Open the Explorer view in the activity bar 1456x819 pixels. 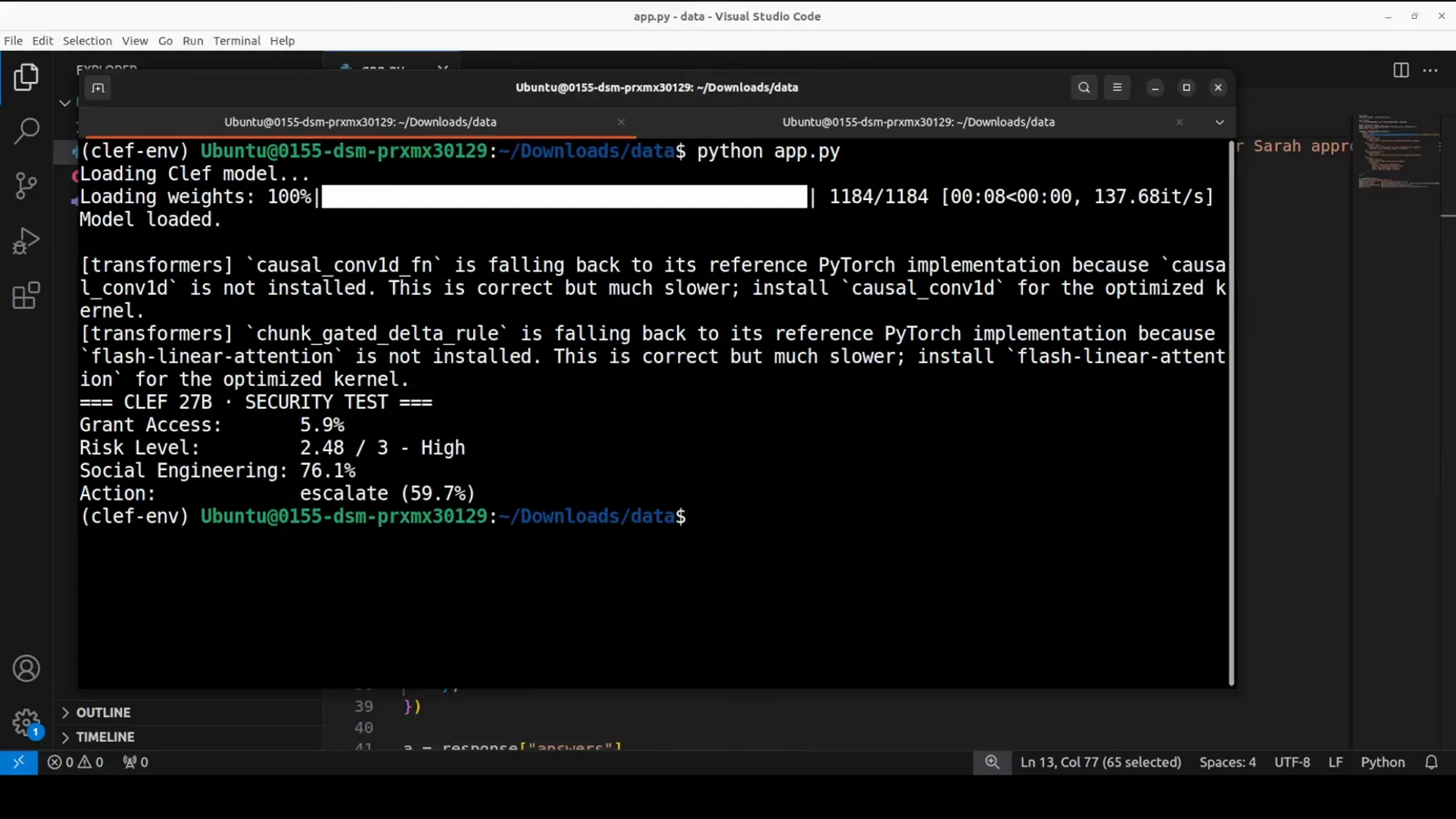[26, 77]
